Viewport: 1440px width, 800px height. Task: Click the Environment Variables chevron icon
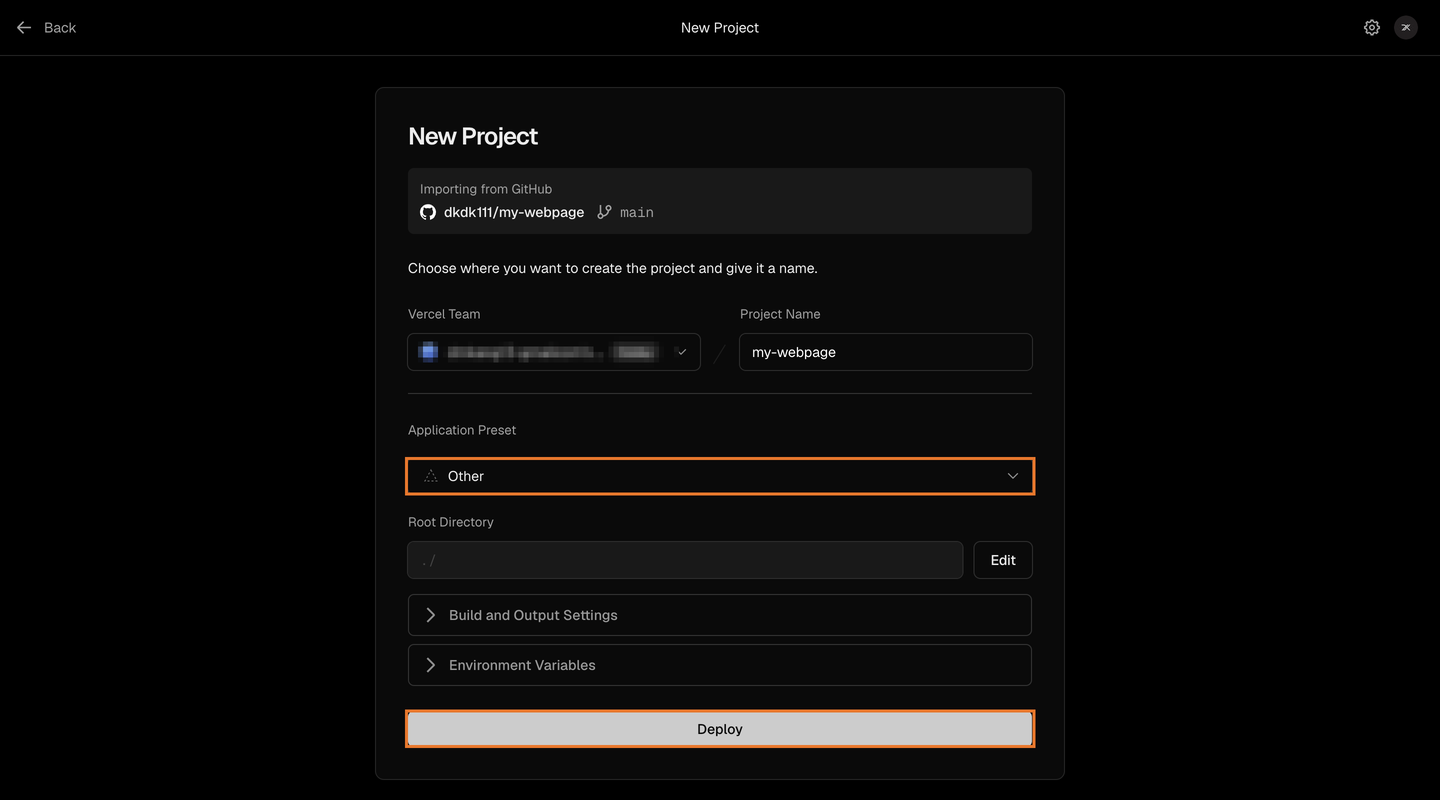[x=431, y=665]
